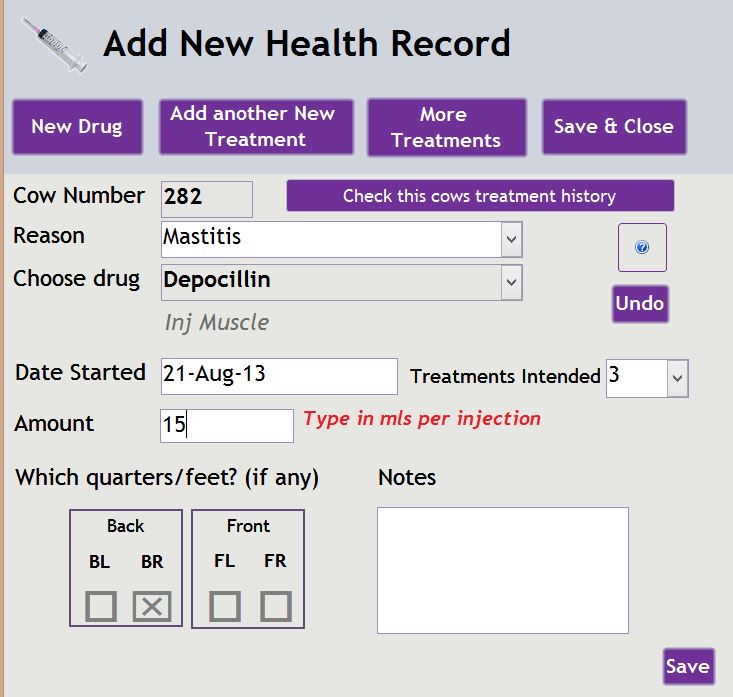Click the syringe icon in header
733x697 pixels.
[55, 45]
